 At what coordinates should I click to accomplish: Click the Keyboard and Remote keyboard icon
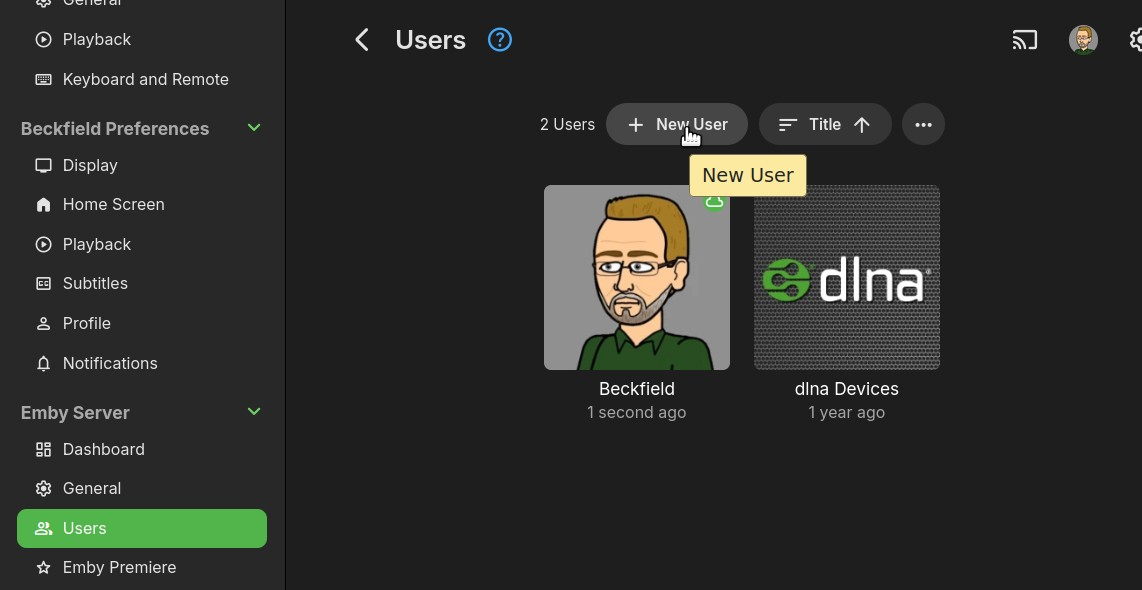44,79
